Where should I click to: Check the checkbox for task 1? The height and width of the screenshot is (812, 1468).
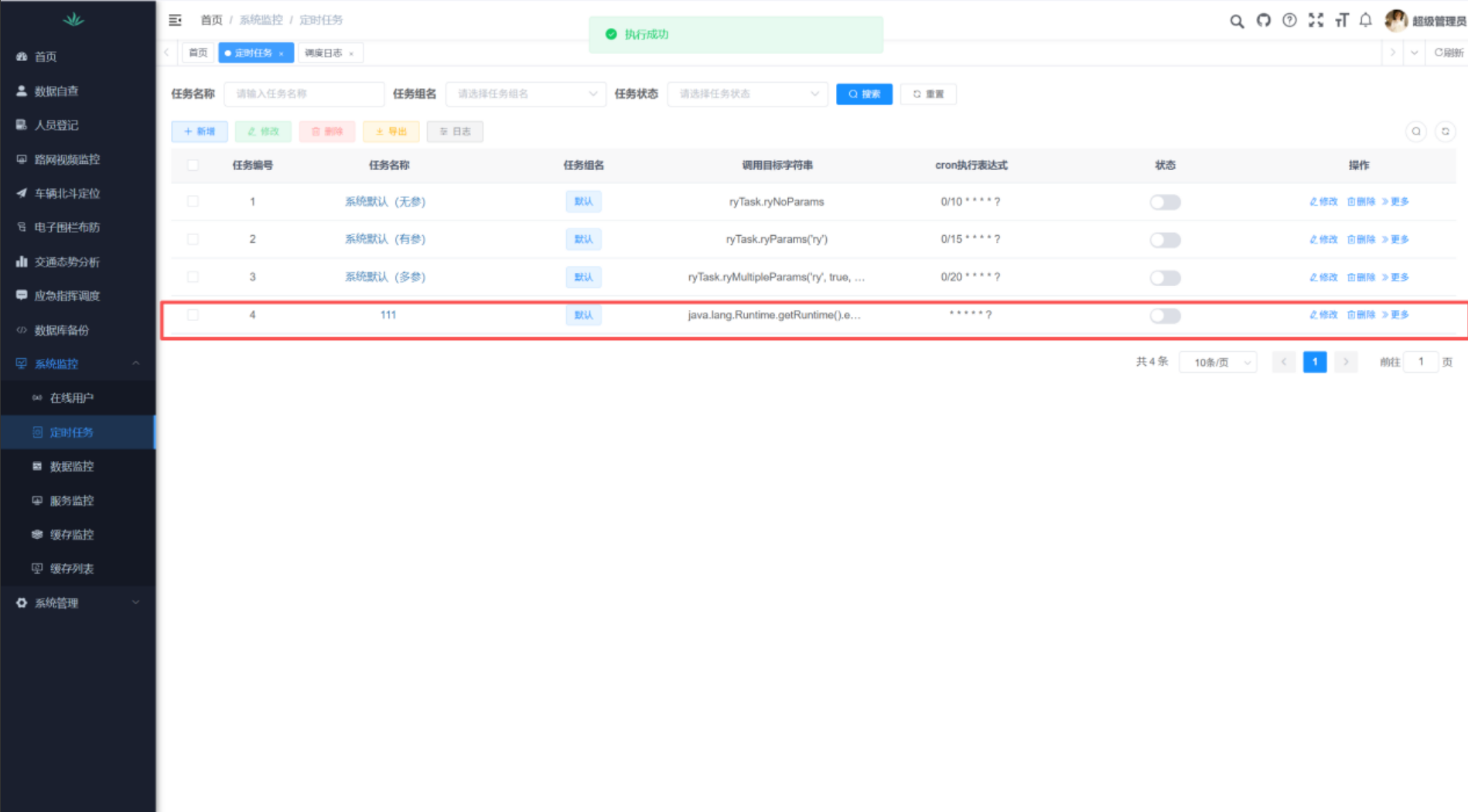point(193,201)
